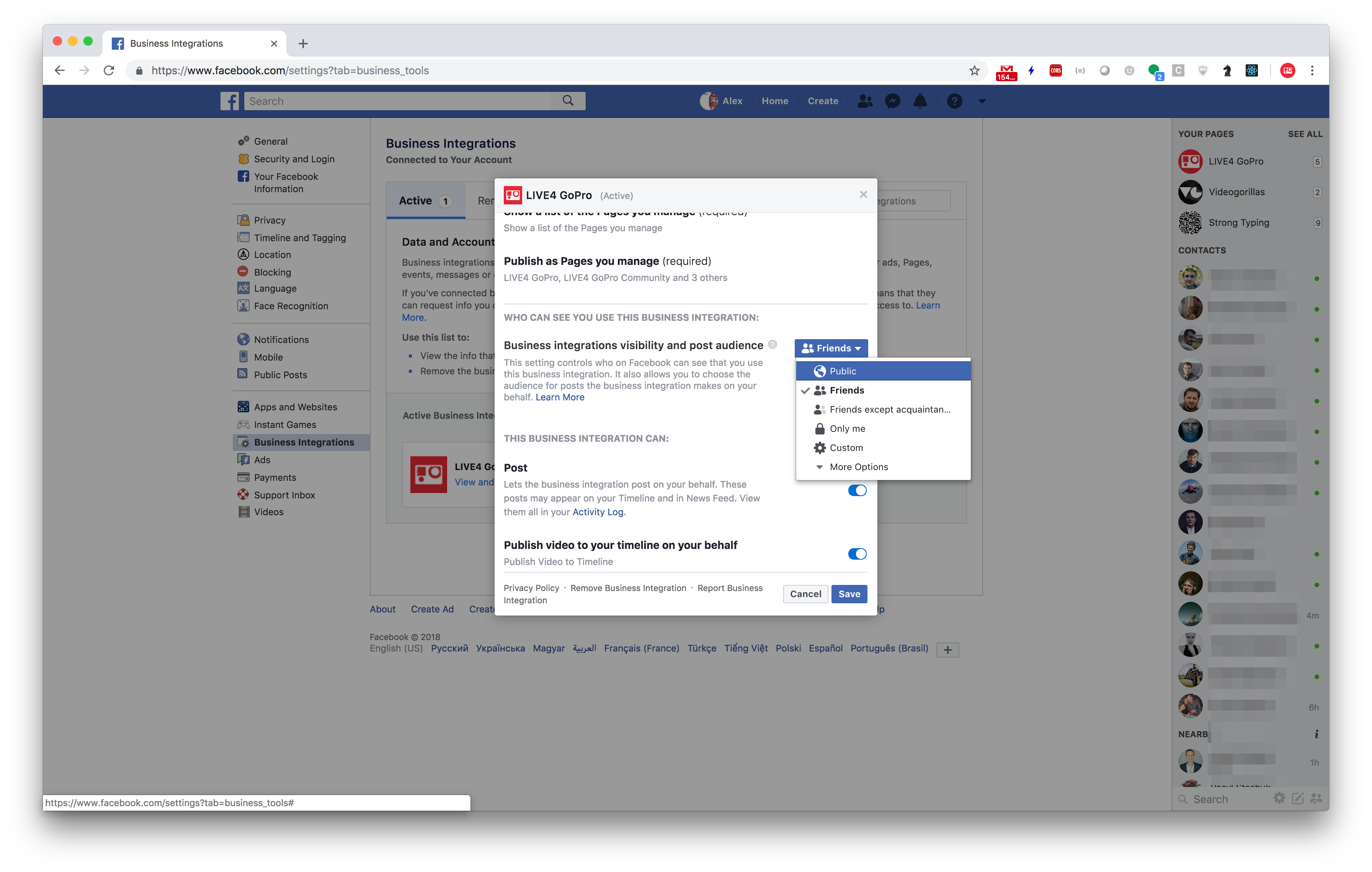
Task: Open Quick Help question mark icon
Action: tap(954, 101)
